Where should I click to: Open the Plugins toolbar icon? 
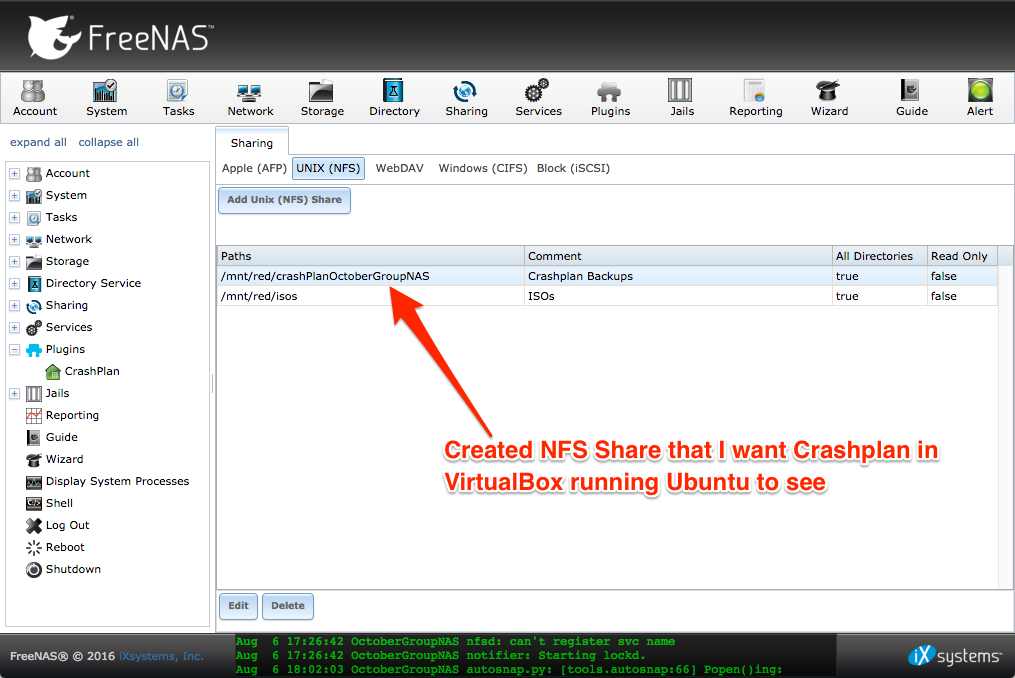610,98
